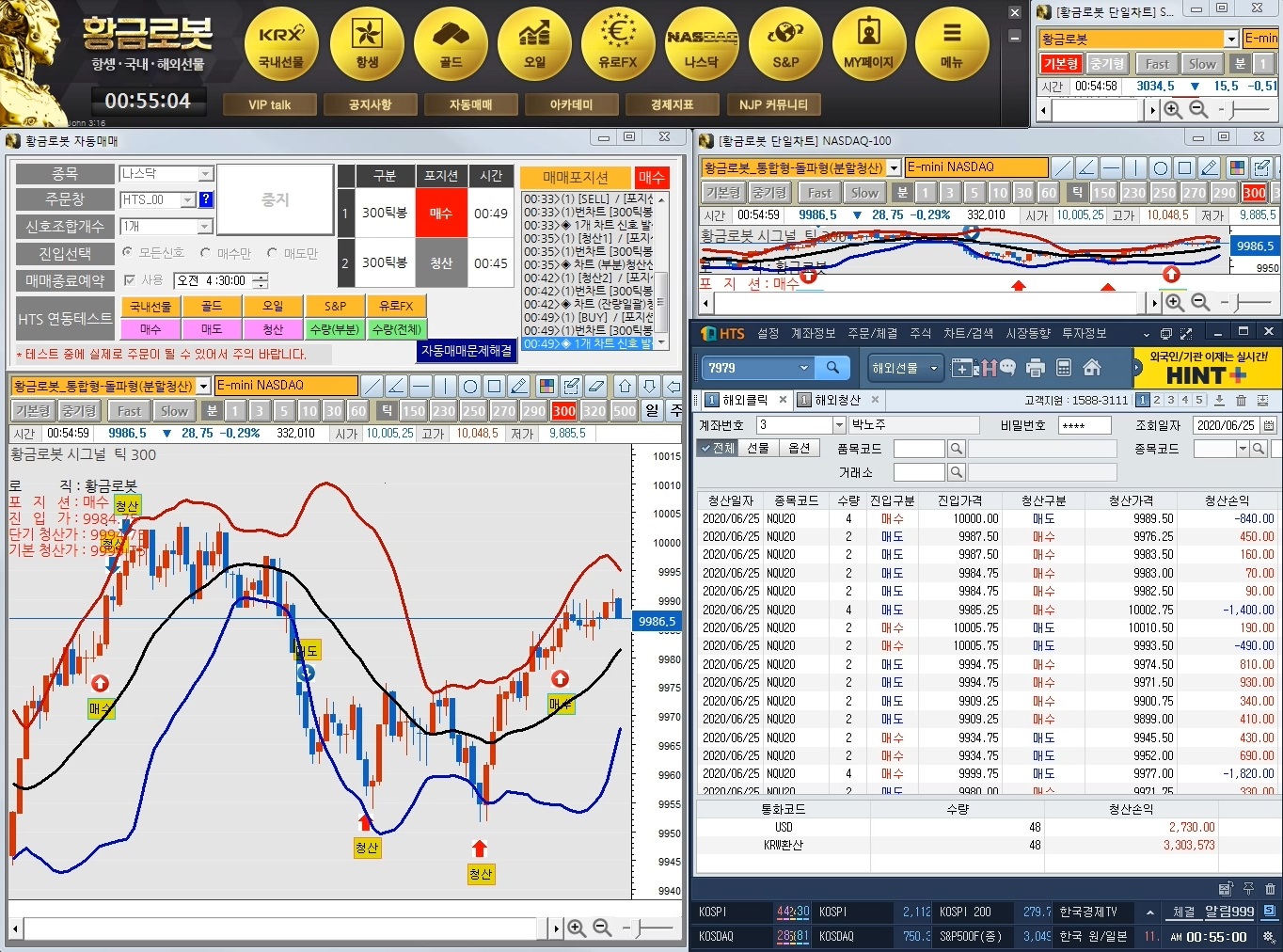Click the blue help question mark by 주문창
Viewport: 1283px width, 952px height.
tap(206, 199)
